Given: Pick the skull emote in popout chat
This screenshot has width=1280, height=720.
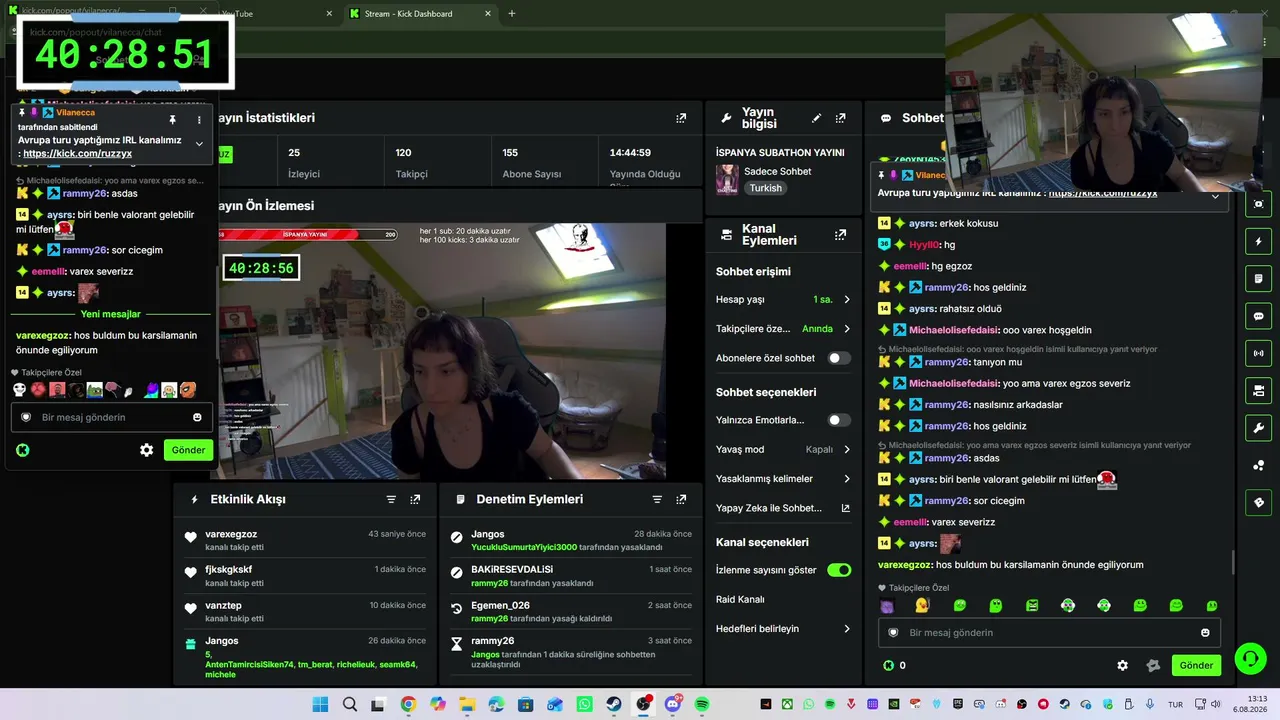Looking at the screenshot, I should click(20, 390).
